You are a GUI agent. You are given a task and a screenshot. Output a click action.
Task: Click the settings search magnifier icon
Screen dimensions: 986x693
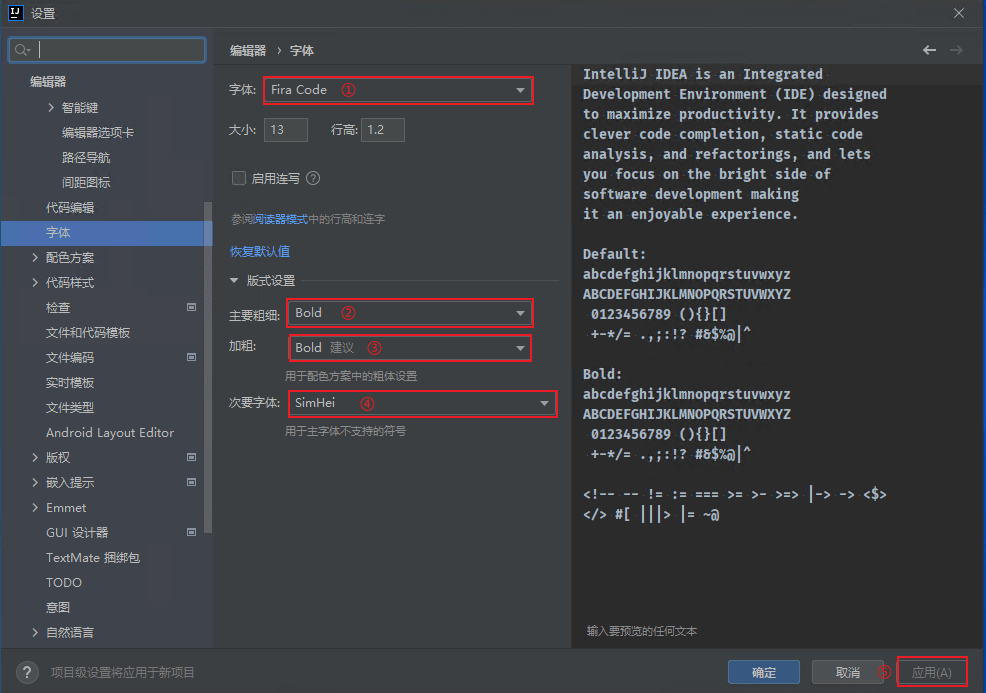click(x=22, y=50)
